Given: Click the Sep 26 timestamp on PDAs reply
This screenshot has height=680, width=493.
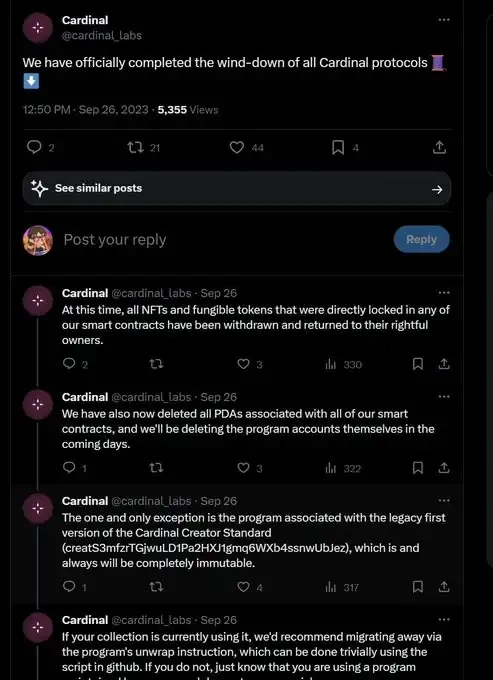Looking at the screenshot, I should click(219, 397).
